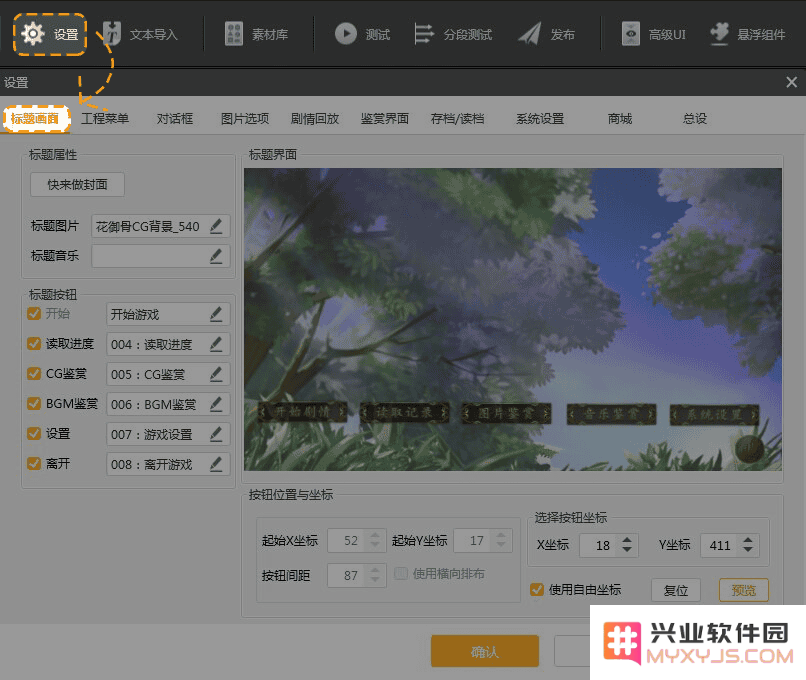Increase 起始Y坐标 with up arrow
806x680 pixels.
[501, 536]
